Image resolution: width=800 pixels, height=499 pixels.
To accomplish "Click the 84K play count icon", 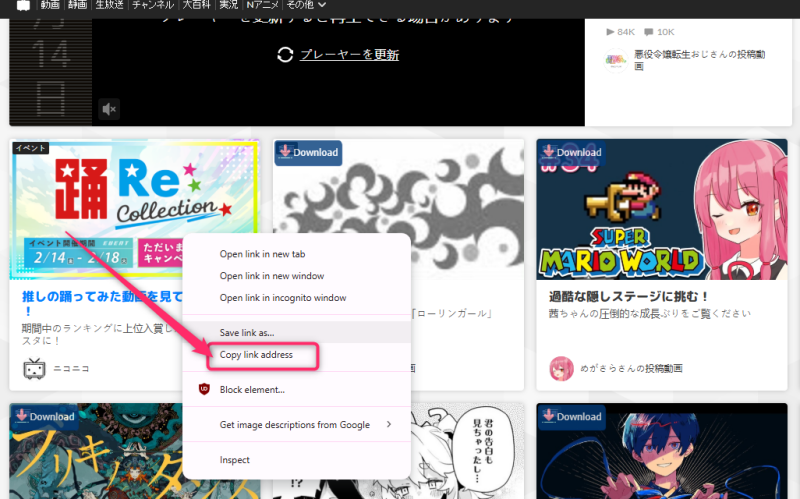I will [610, 32].
